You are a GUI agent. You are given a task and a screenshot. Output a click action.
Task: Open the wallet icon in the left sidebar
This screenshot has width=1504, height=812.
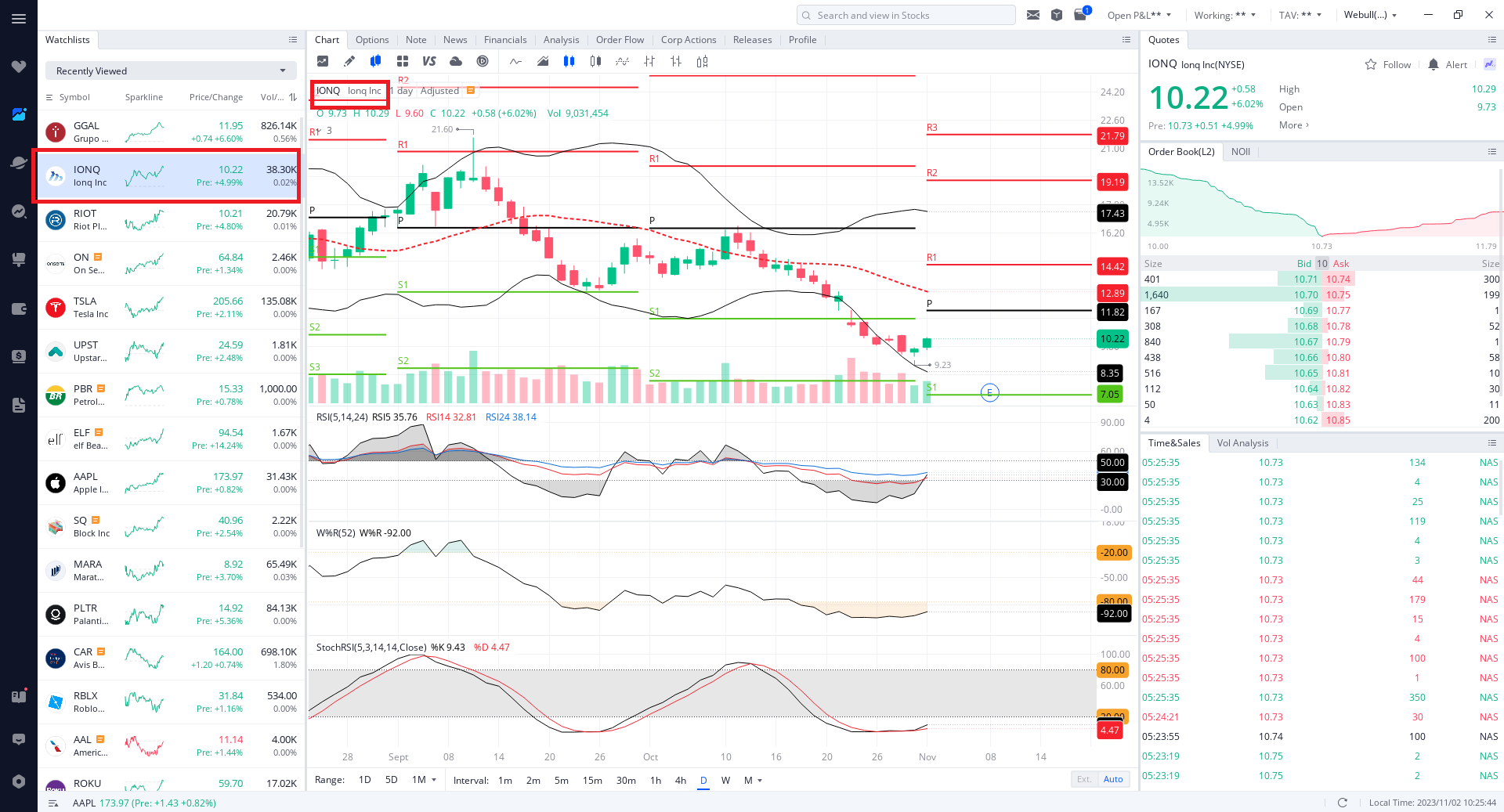(x=19, y=309)
